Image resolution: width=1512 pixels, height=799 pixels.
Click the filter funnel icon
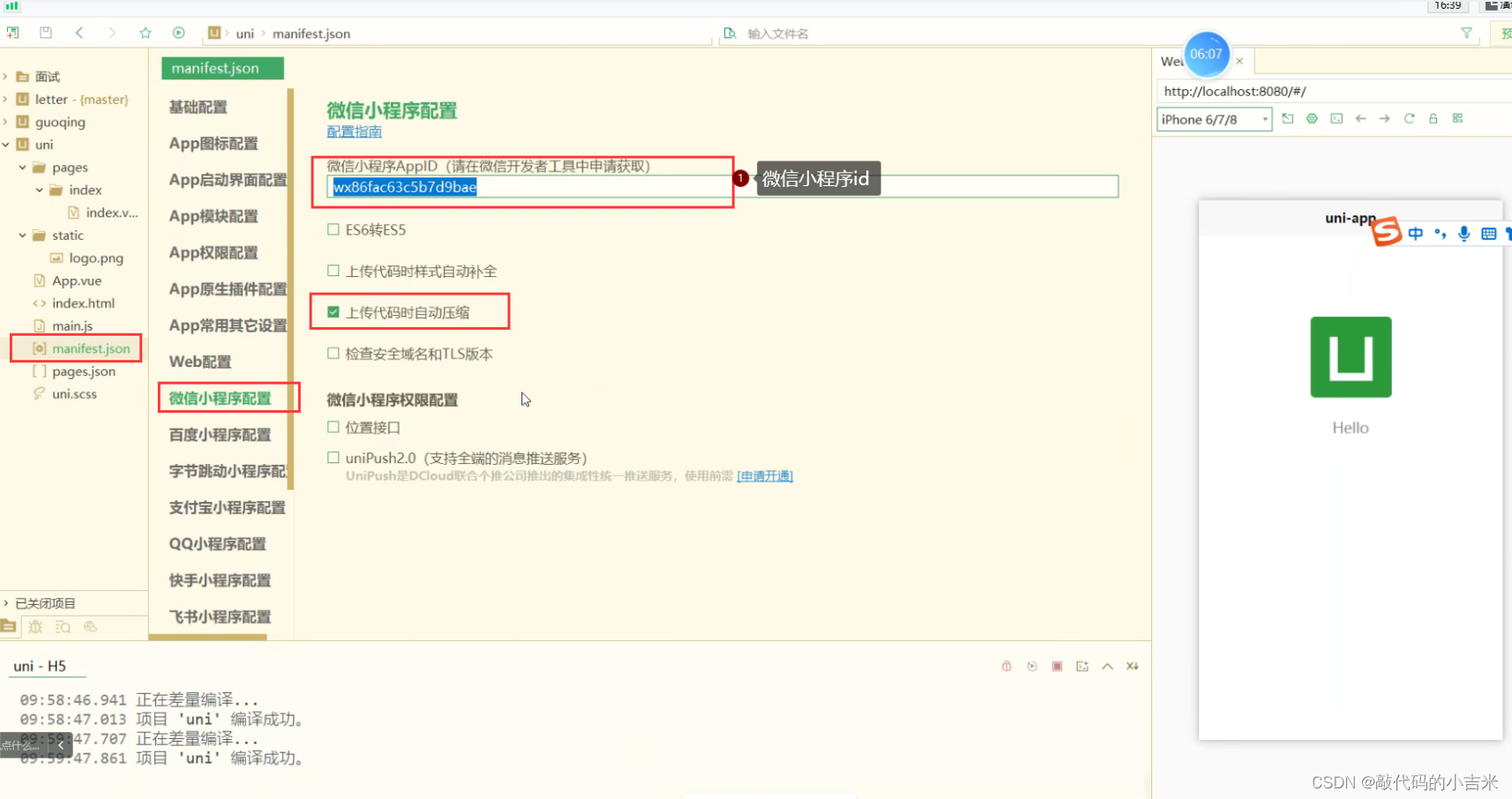pos(1466,33)
